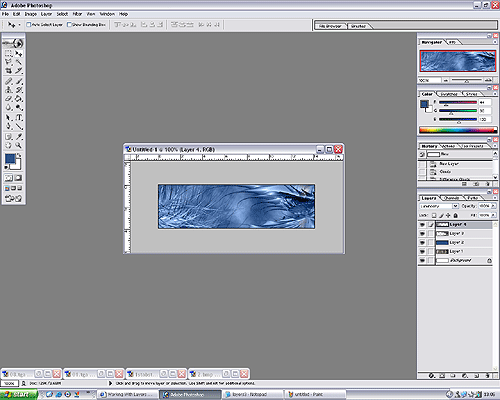Hide the Background layer eye icon
Screen dimensions: 500x400
click(422, 260)
